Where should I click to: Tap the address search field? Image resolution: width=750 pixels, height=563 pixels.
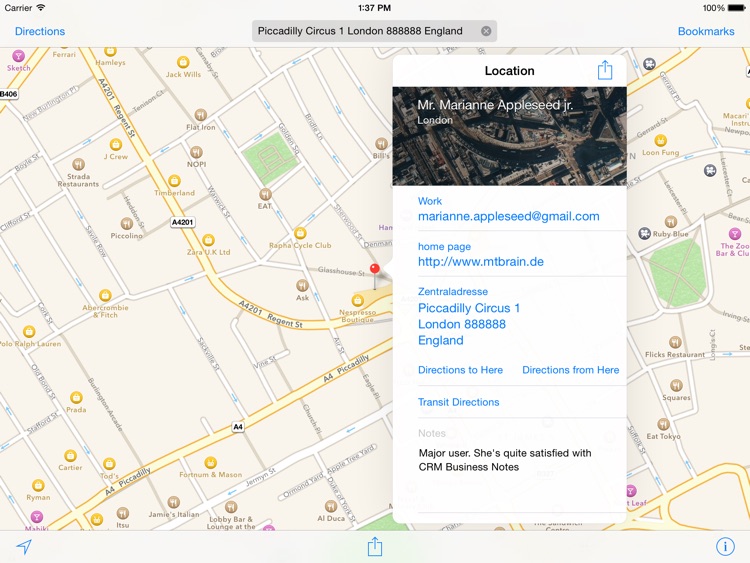point(374,31)
